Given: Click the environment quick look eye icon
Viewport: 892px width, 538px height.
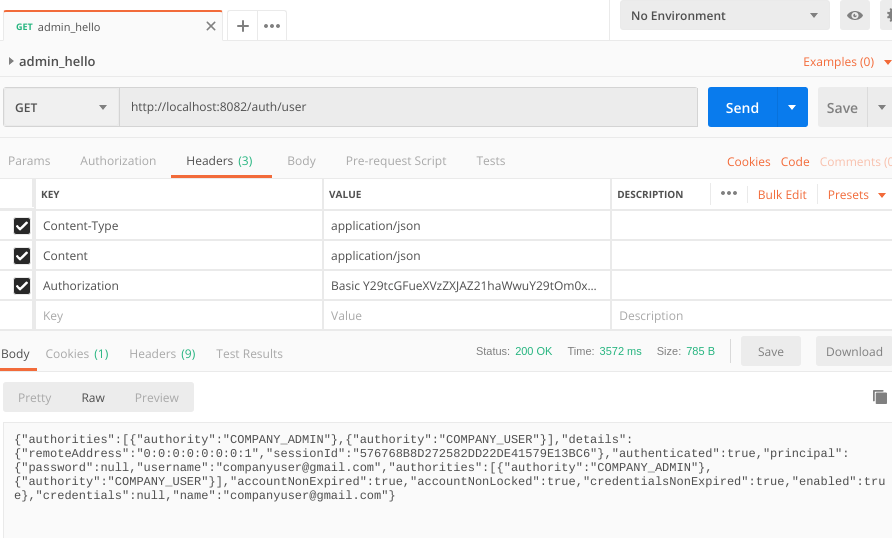Looking at the screenshot, I should 854,15.
